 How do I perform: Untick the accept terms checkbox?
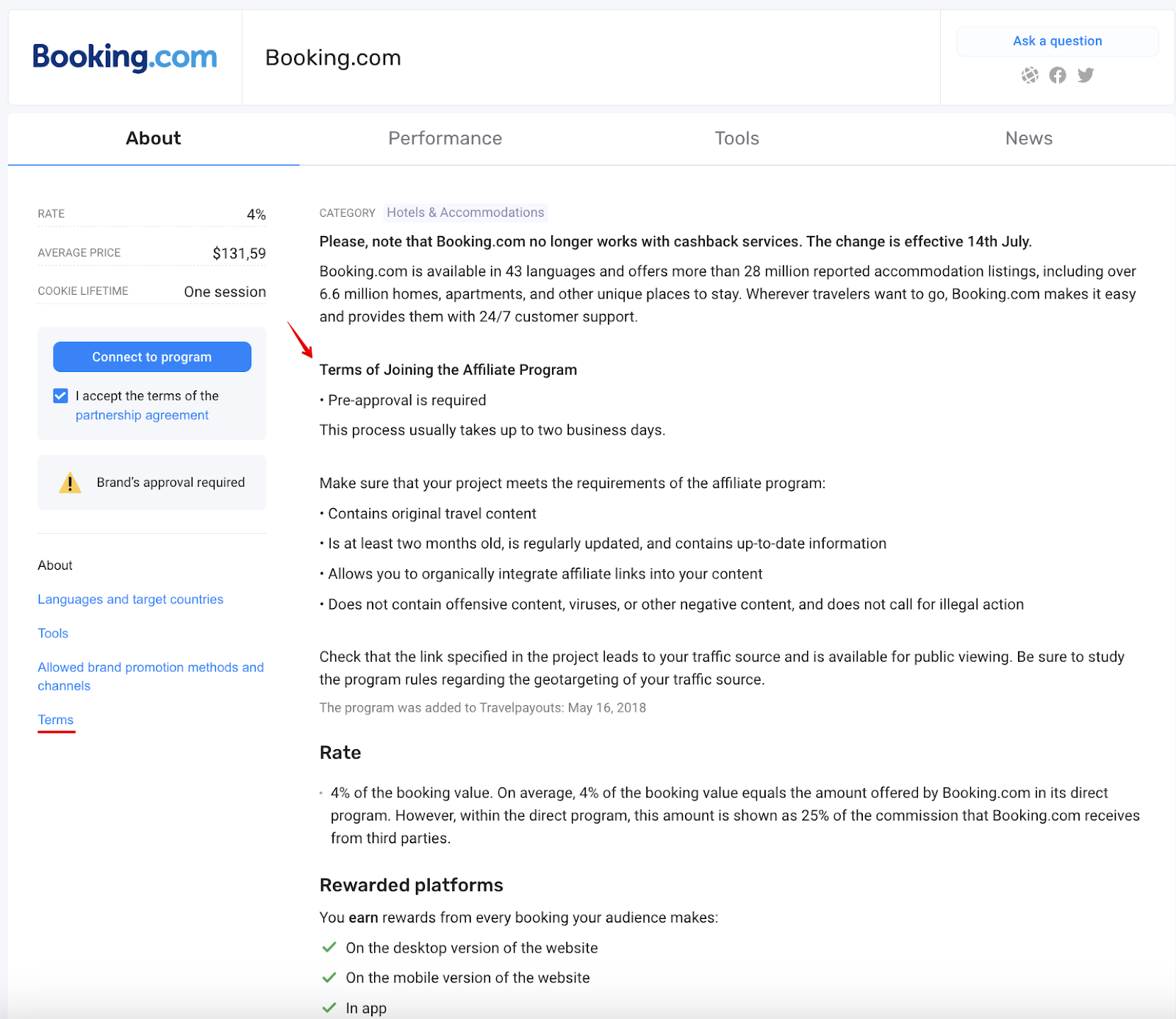[x=60, y=396]
